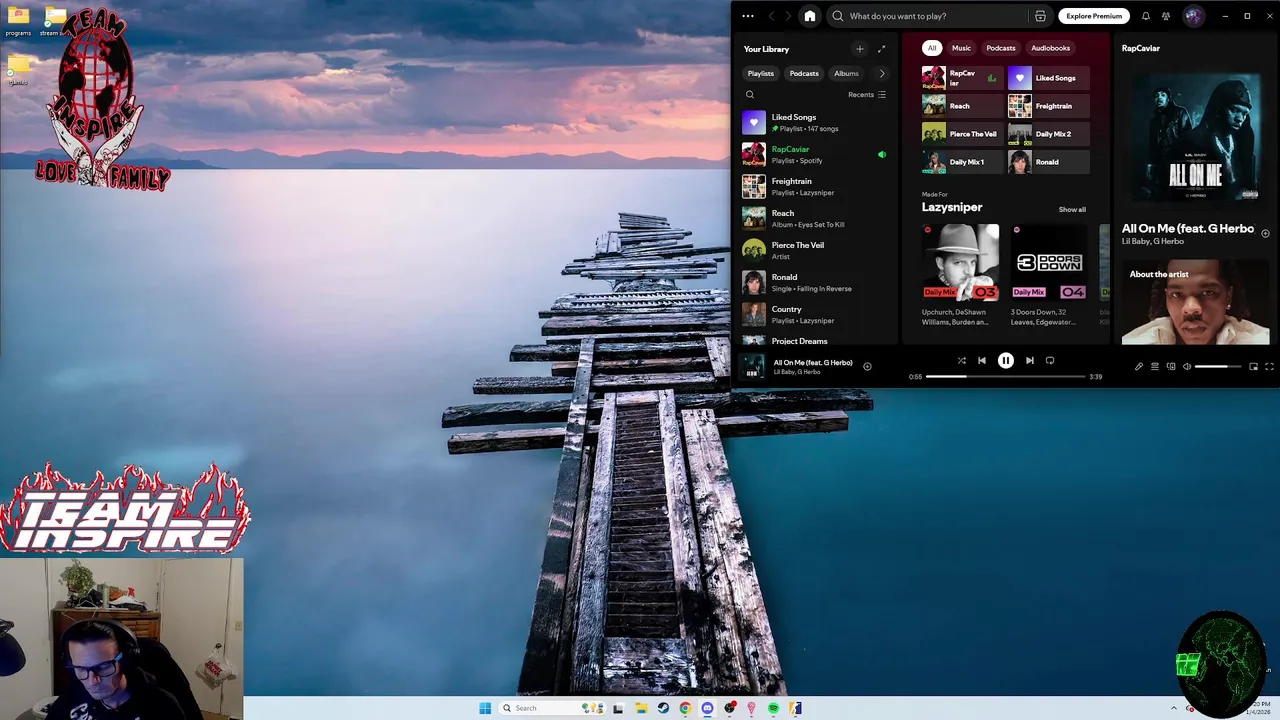Go back using the left navigation arrow

coord(771,16)
